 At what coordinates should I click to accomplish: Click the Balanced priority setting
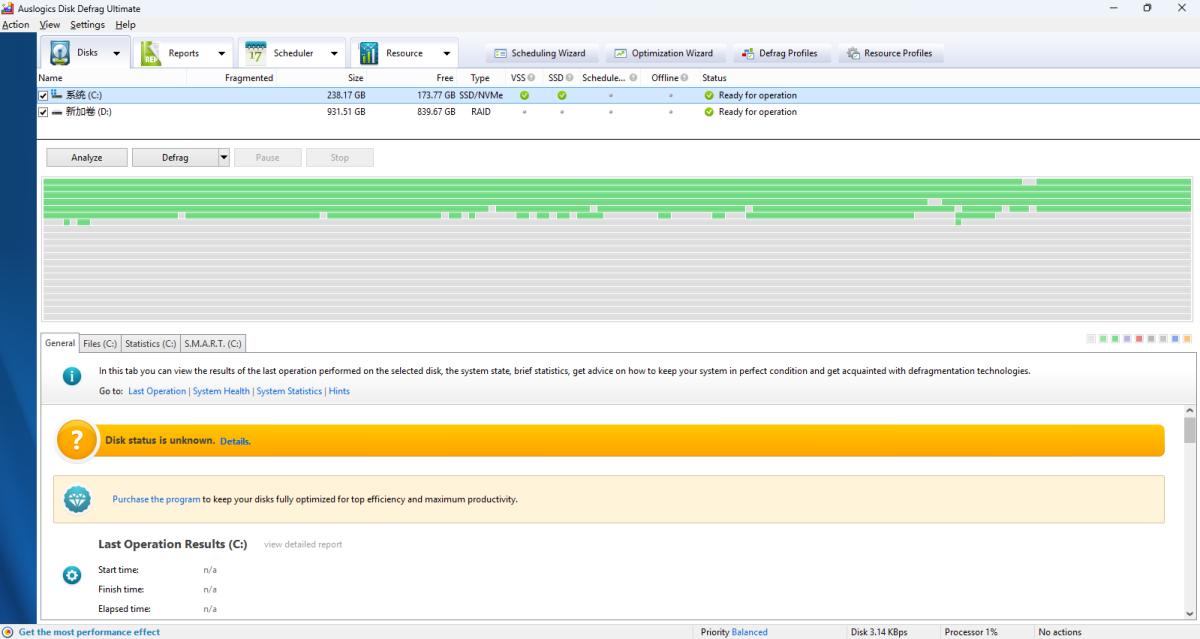(749, 632)
